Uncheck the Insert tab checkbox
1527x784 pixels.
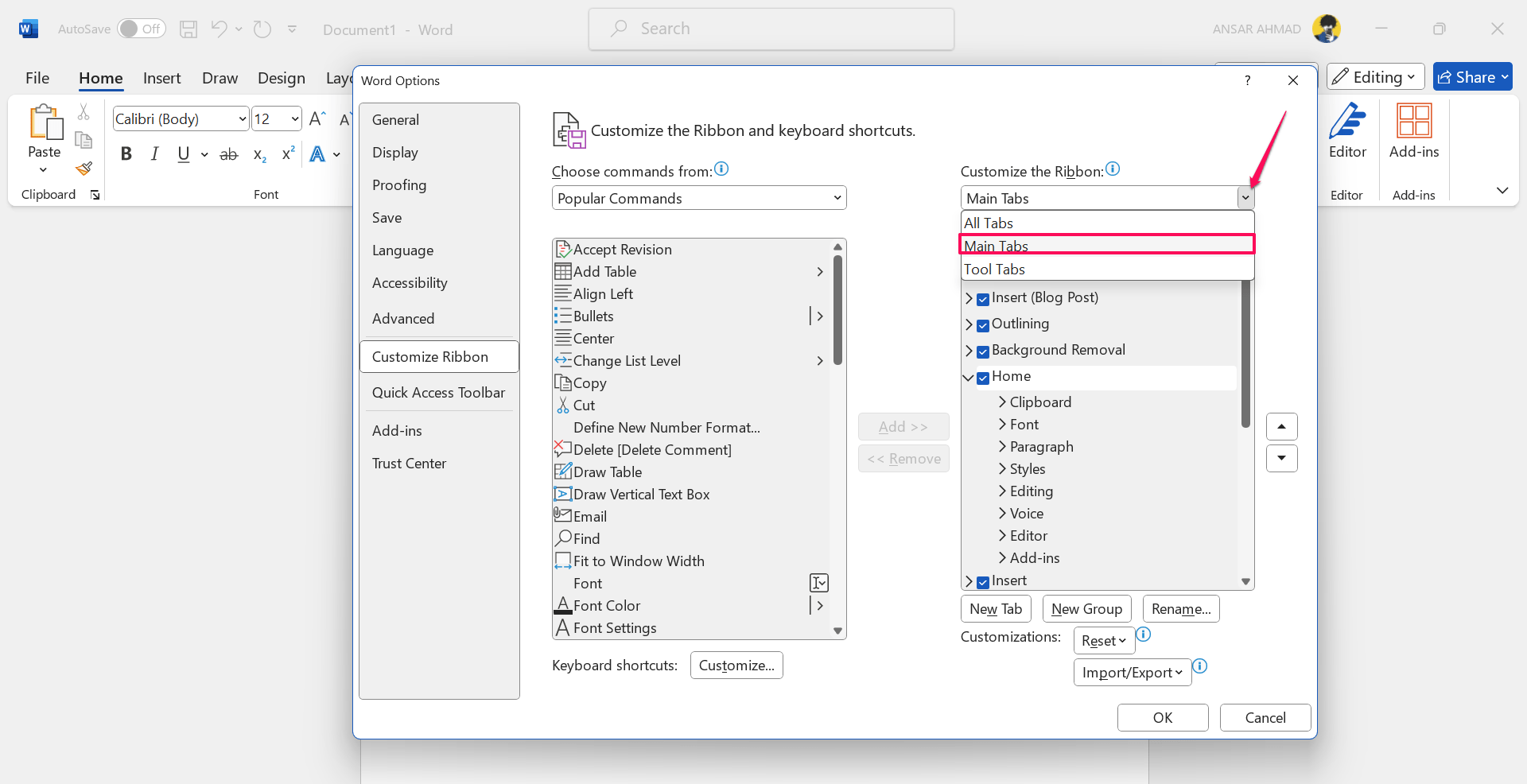pos(983,582)
